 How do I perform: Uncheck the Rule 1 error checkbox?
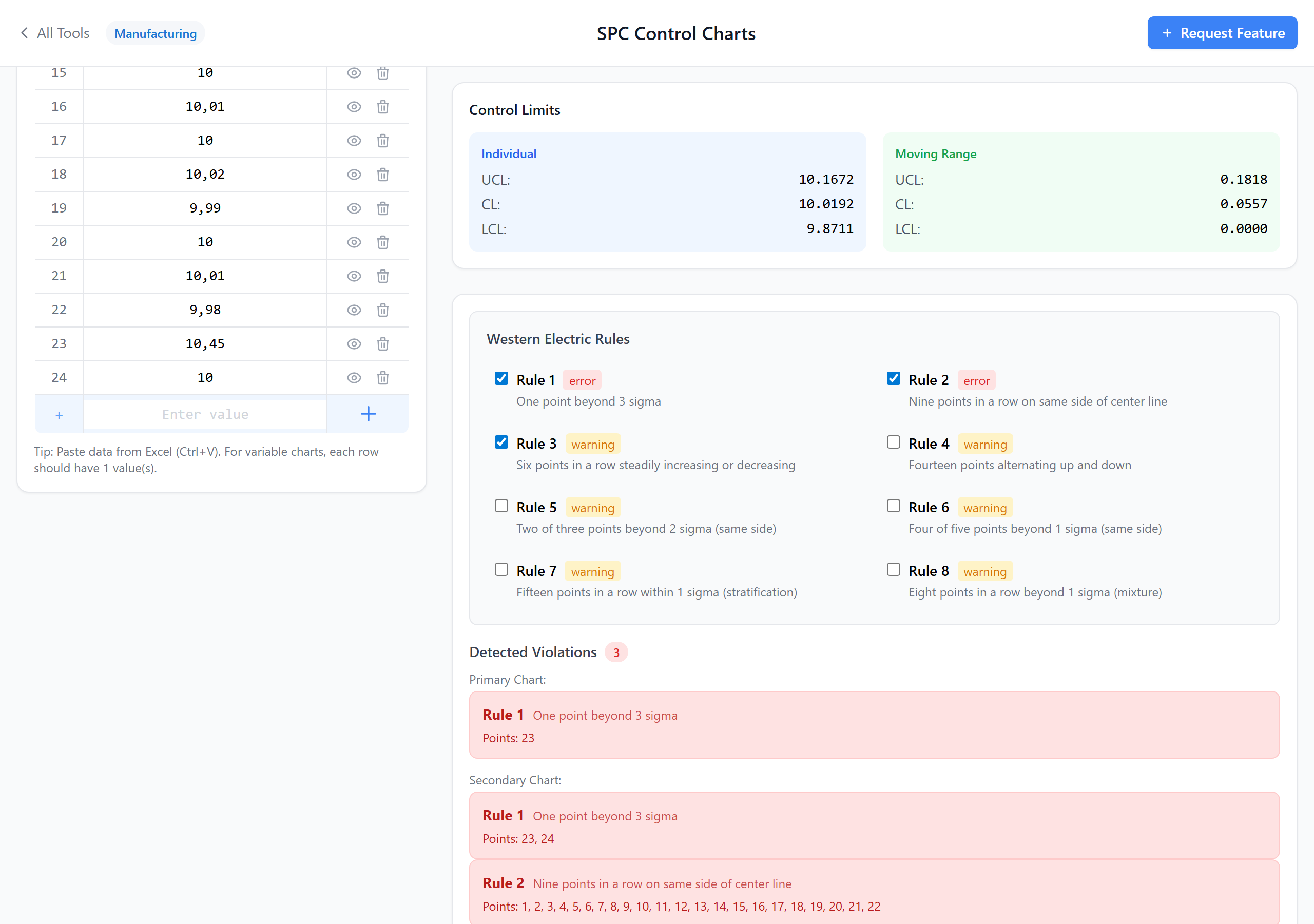click(501, 378)
